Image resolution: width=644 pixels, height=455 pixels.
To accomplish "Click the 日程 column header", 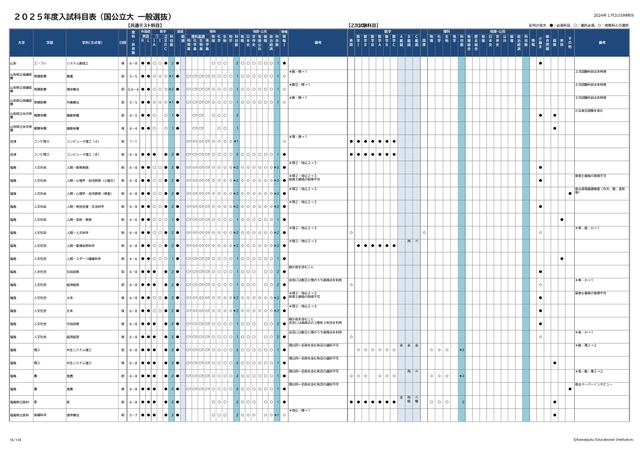I will (122, 43).
